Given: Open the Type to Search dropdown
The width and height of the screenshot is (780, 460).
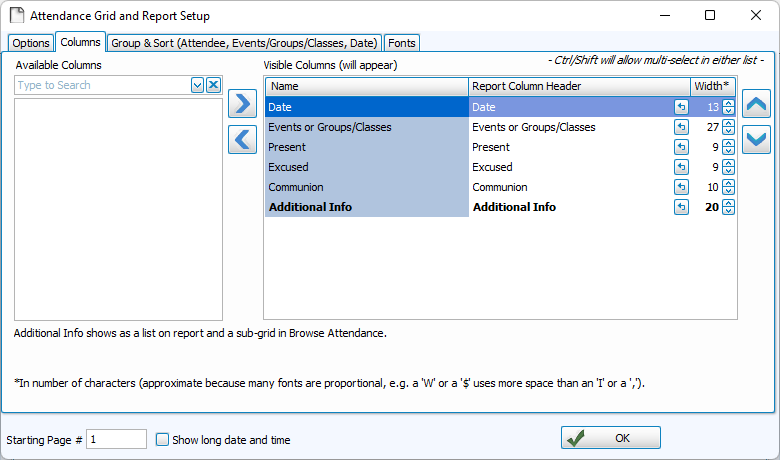Looking at the screenshot, I should pyautogui.click(x=197, y=86).
